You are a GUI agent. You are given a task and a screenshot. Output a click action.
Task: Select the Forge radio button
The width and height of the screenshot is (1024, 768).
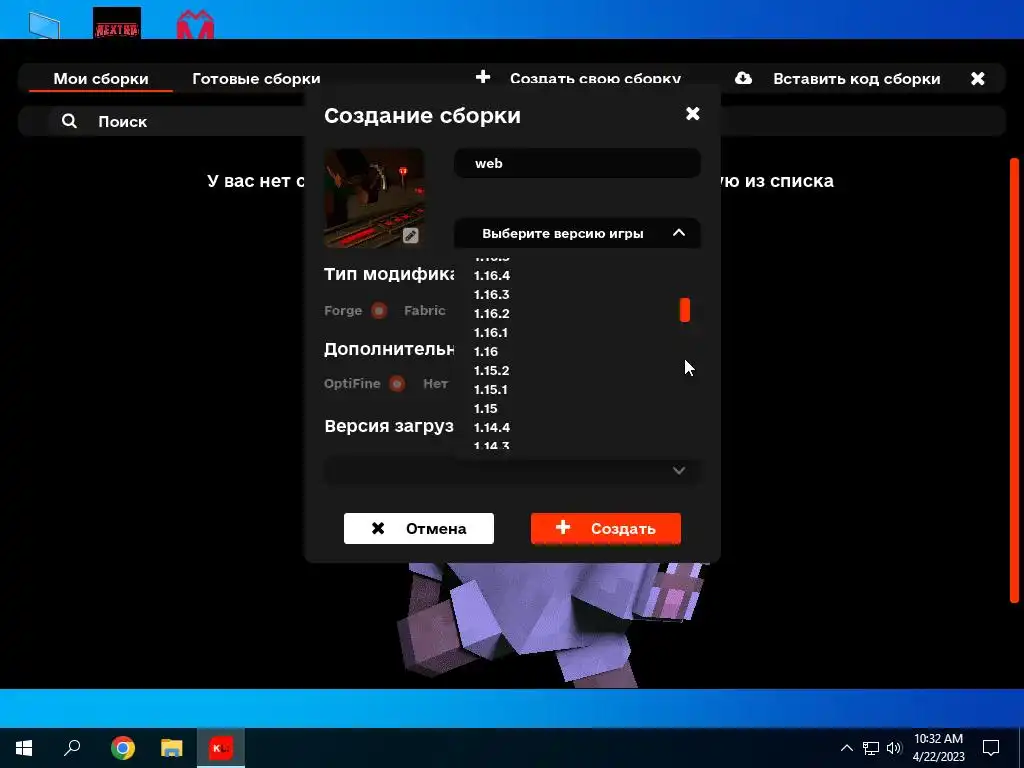[379, 311]
